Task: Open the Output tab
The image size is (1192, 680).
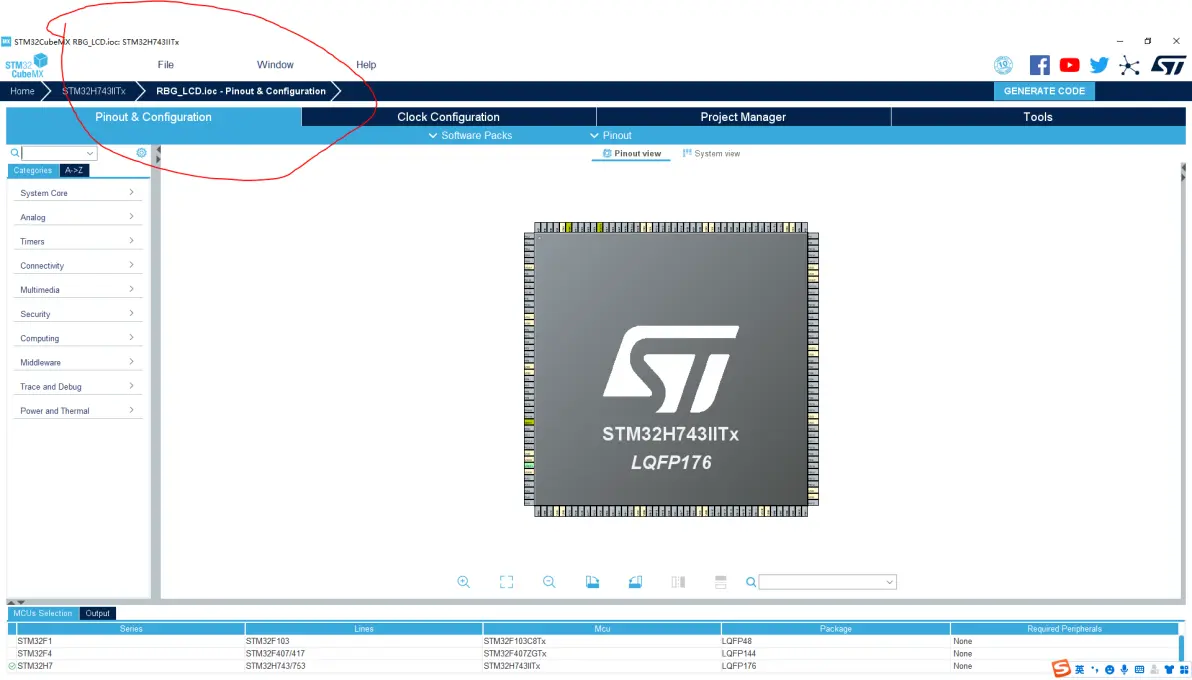Action: coord(97,613)
